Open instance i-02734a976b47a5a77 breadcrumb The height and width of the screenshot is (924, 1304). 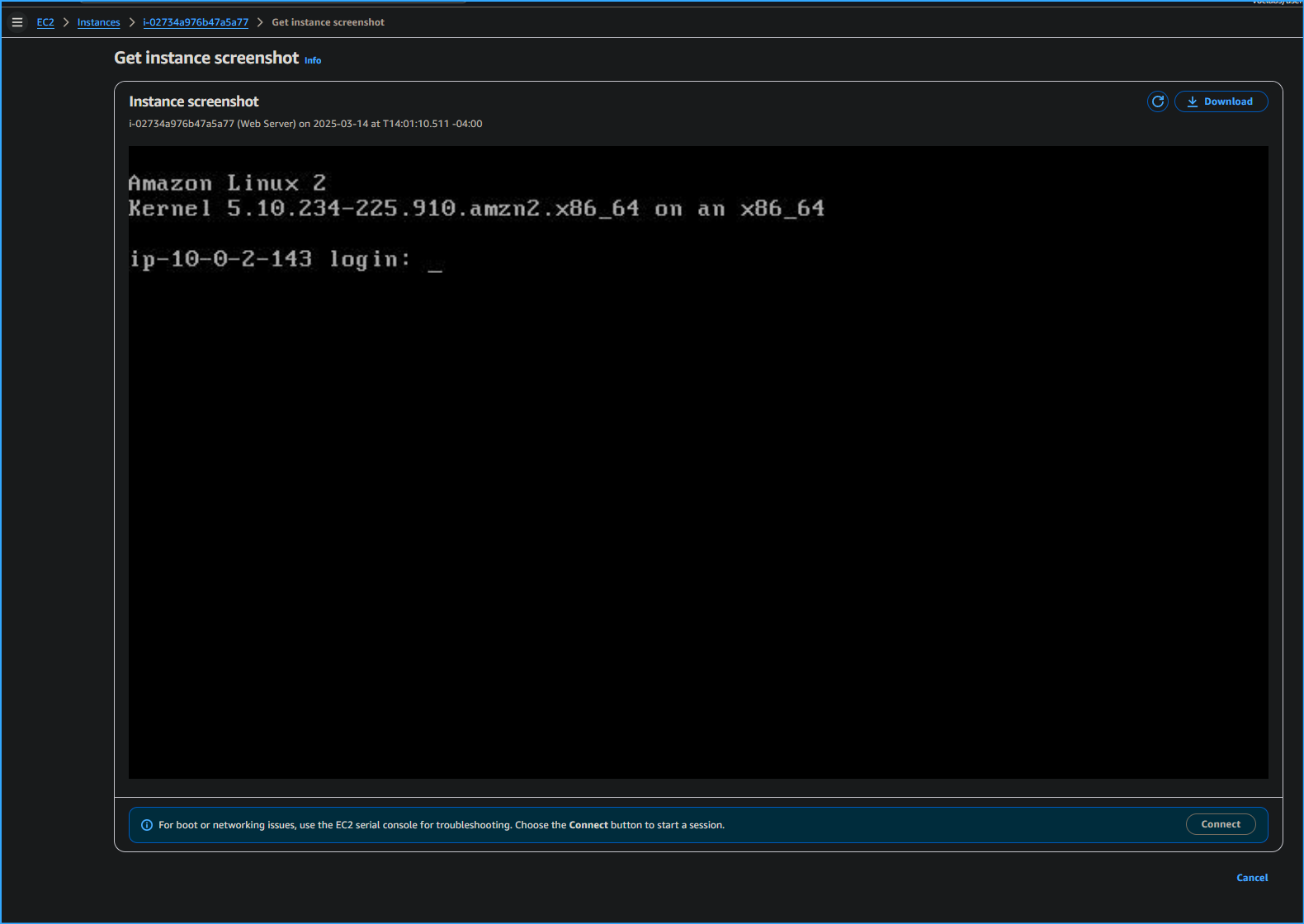[196, 22]
